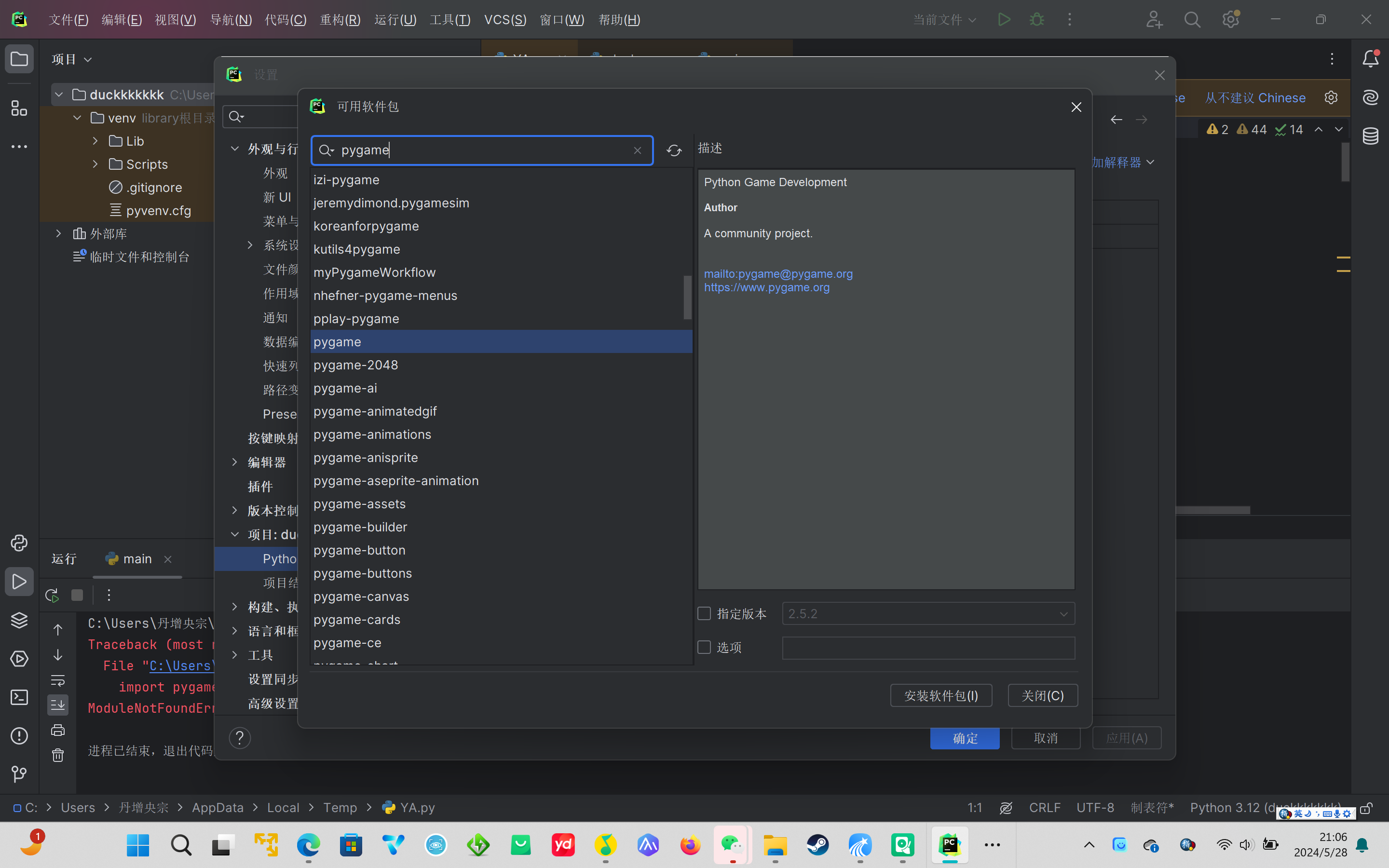Open the AI Assistant spiral icon

pyautogui.click(x=1370, y=97)
